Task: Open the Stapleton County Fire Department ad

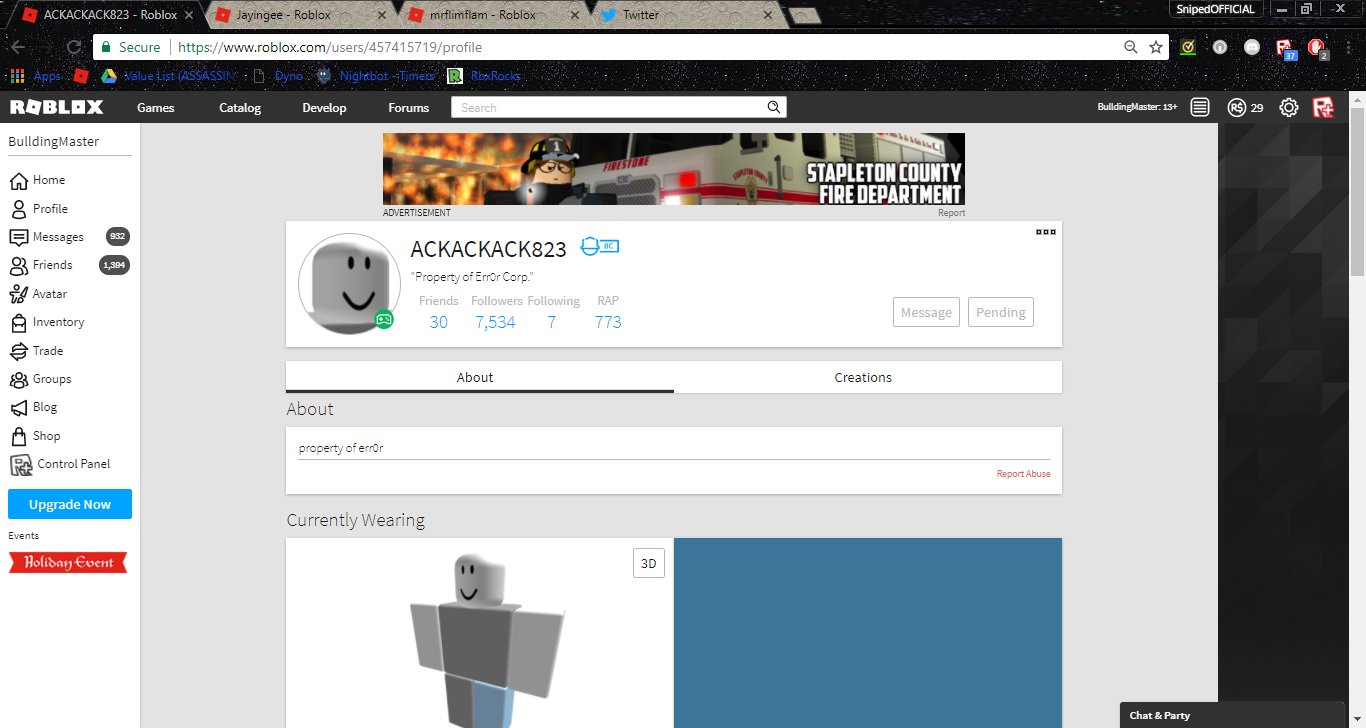Action: tap(674, 169)
